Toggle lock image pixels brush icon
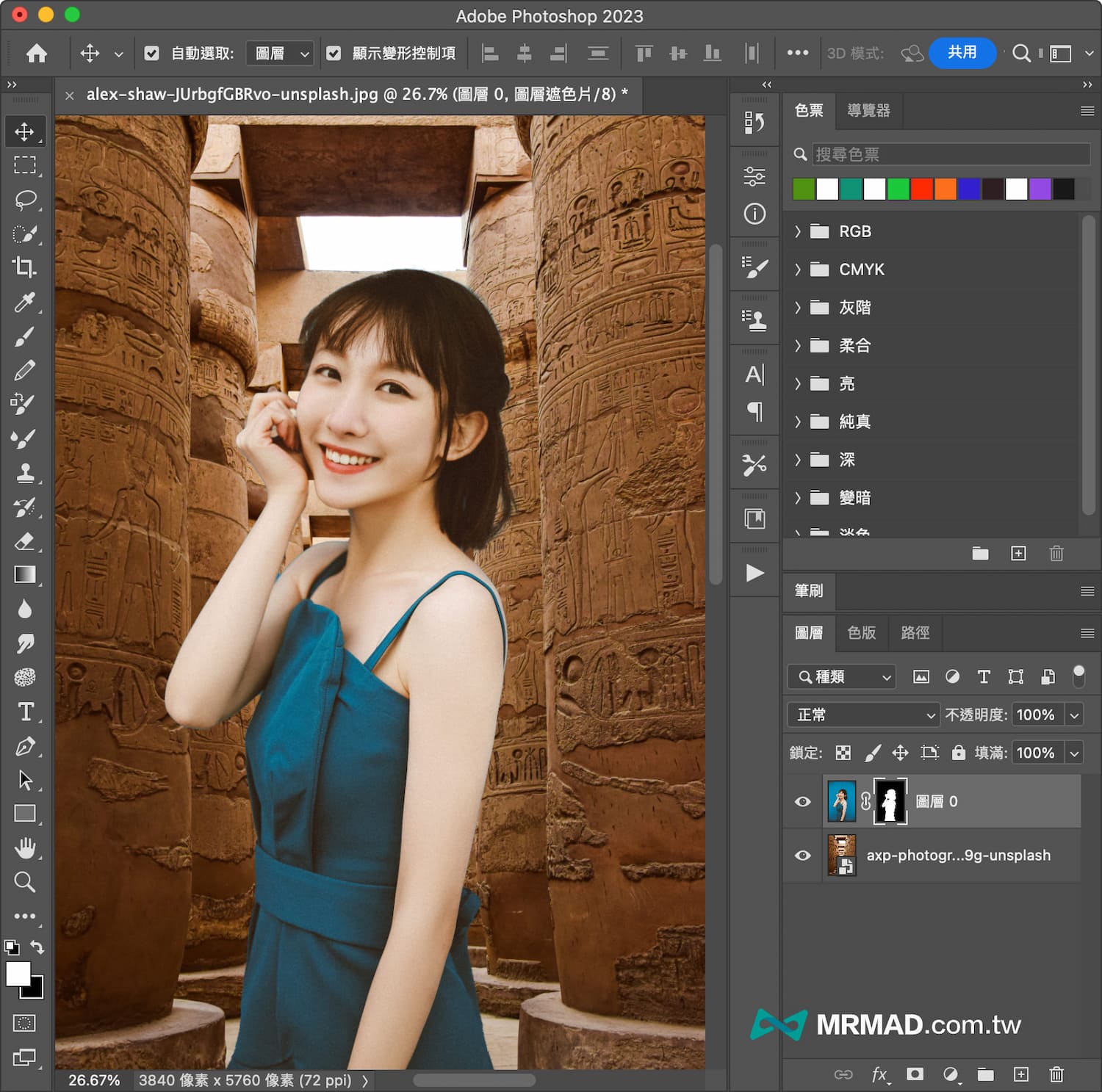This screenshot has height=1092, width=1102. pos(872,753)
